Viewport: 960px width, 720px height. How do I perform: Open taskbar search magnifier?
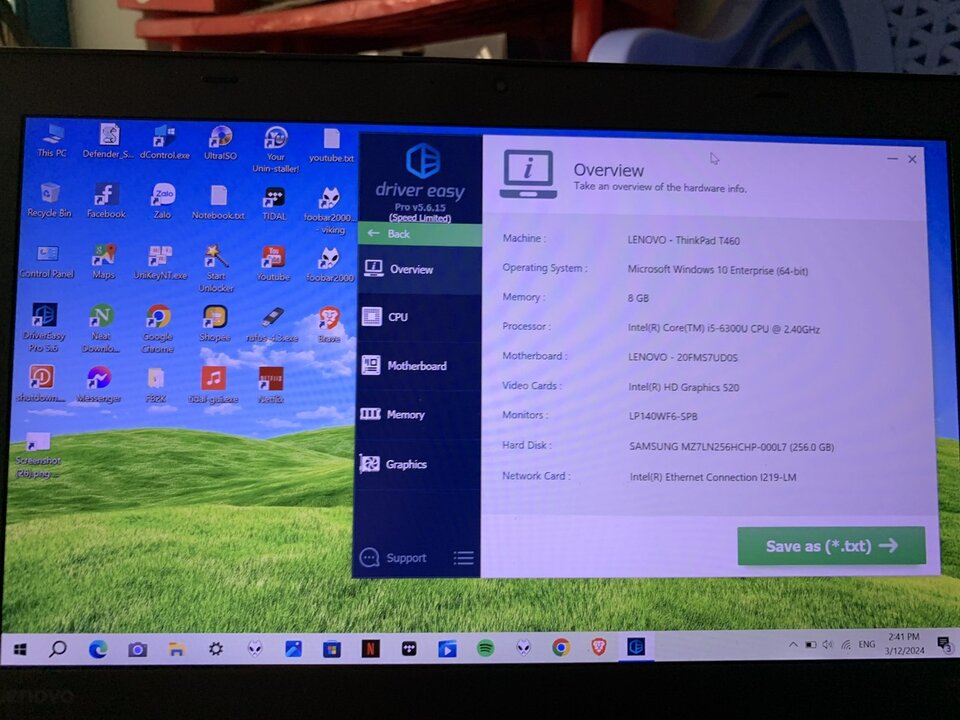[58, 648]
